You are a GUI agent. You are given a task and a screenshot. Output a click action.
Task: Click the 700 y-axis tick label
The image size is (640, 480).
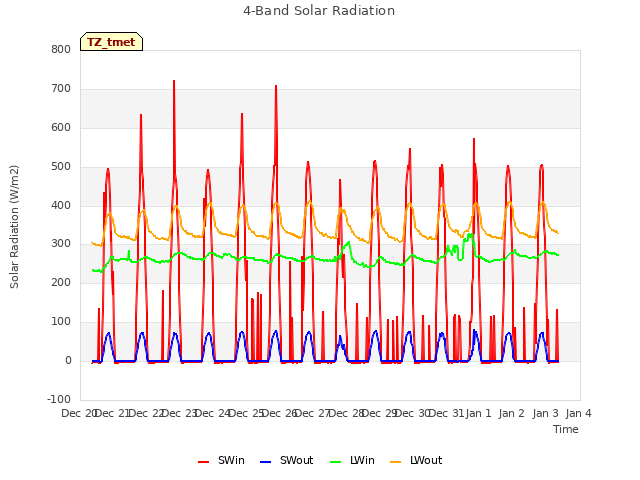[61, 89]
